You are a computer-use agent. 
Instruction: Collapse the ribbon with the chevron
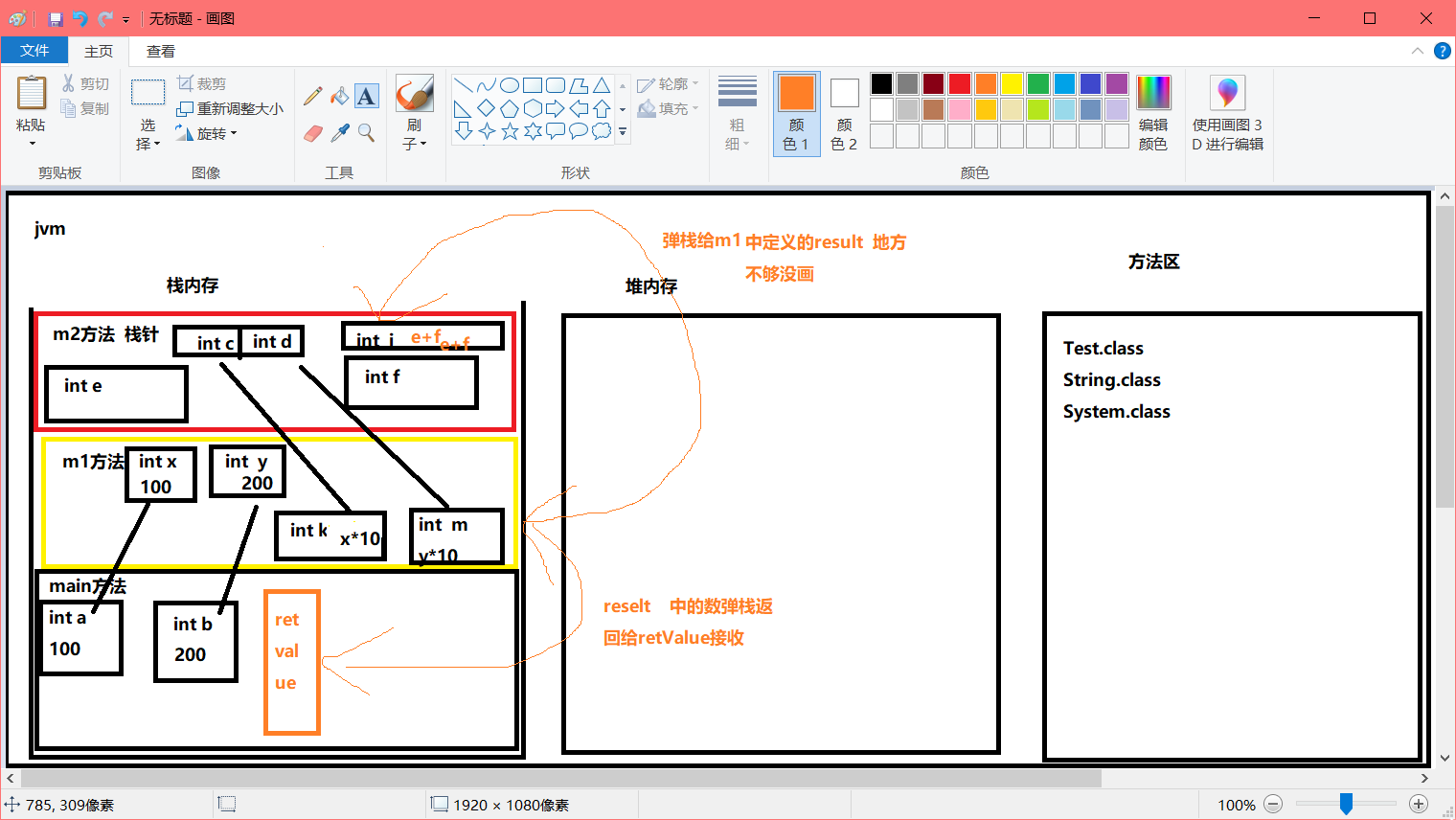(x=1418, y=51)
